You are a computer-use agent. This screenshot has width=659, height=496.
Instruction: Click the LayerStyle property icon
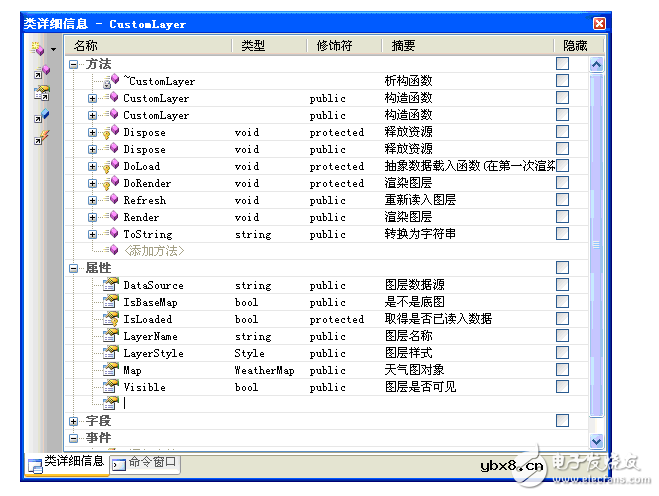tap(111, 352)
